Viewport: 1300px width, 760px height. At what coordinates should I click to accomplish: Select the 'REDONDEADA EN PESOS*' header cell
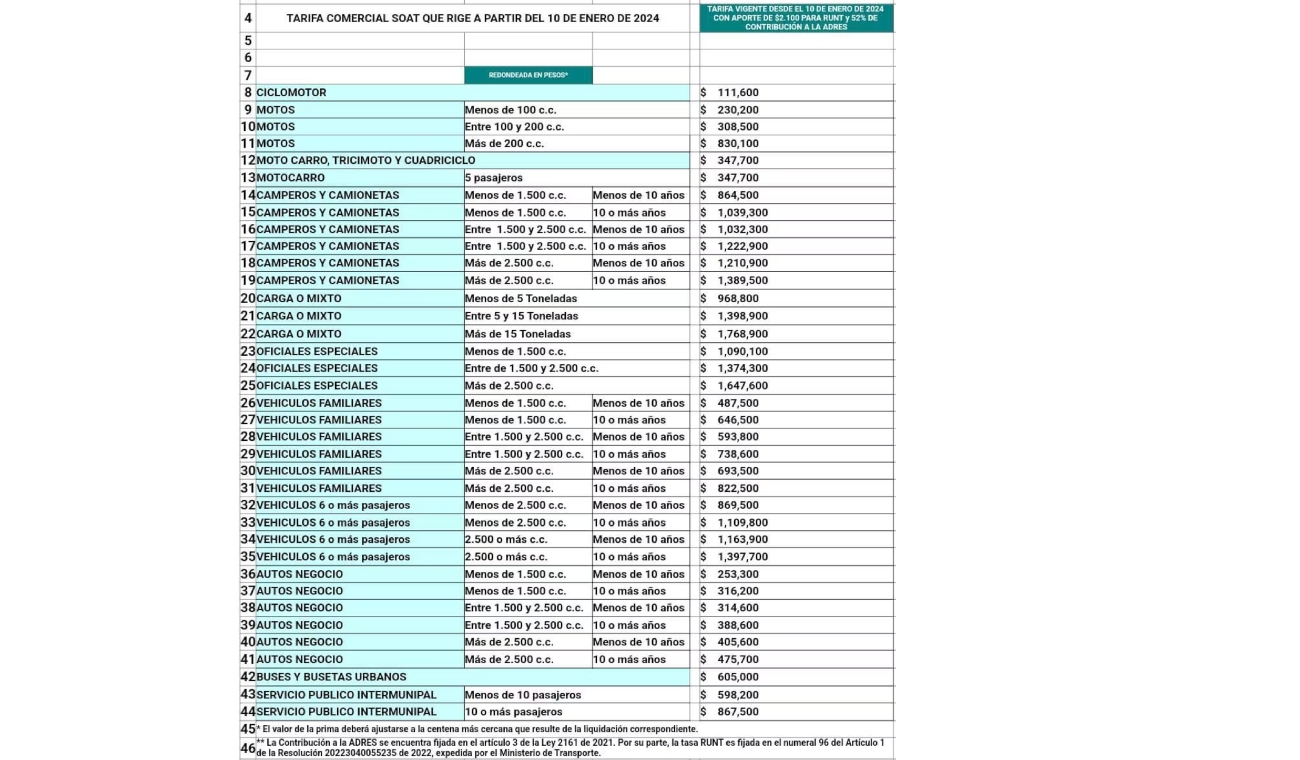coord(528,75)
